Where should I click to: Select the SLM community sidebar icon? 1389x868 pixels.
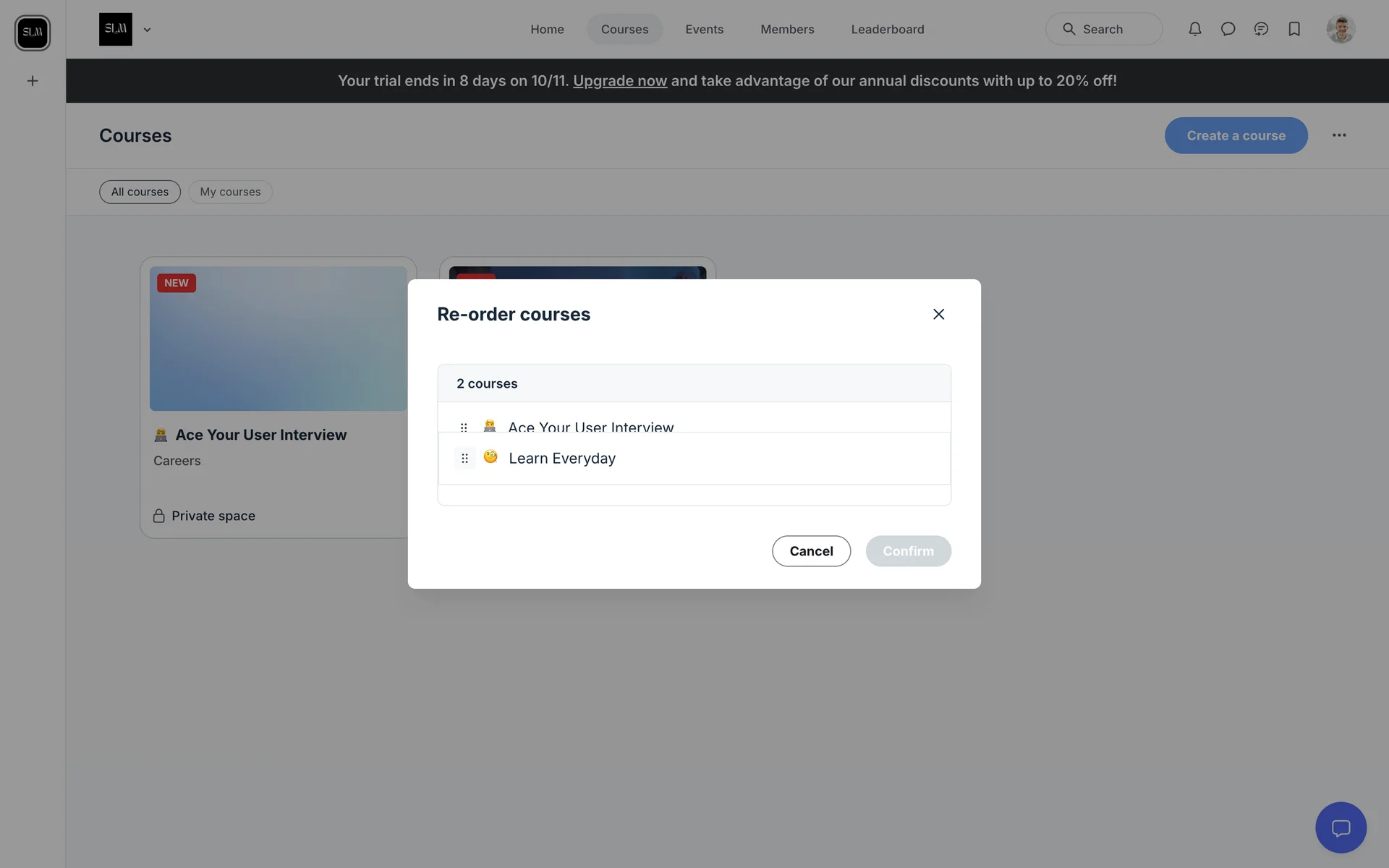tap(33, 33)
